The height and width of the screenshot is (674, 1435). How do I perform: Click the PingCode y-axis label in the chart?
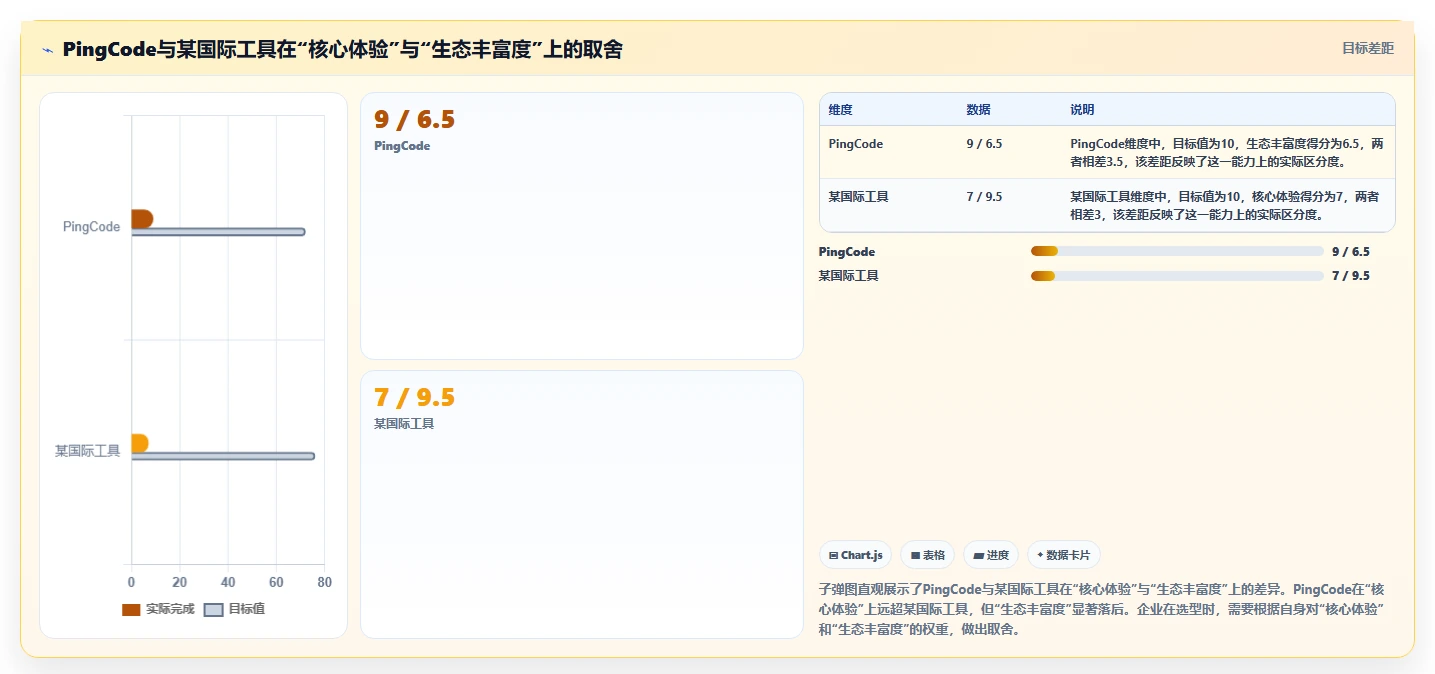click(91, 227)
